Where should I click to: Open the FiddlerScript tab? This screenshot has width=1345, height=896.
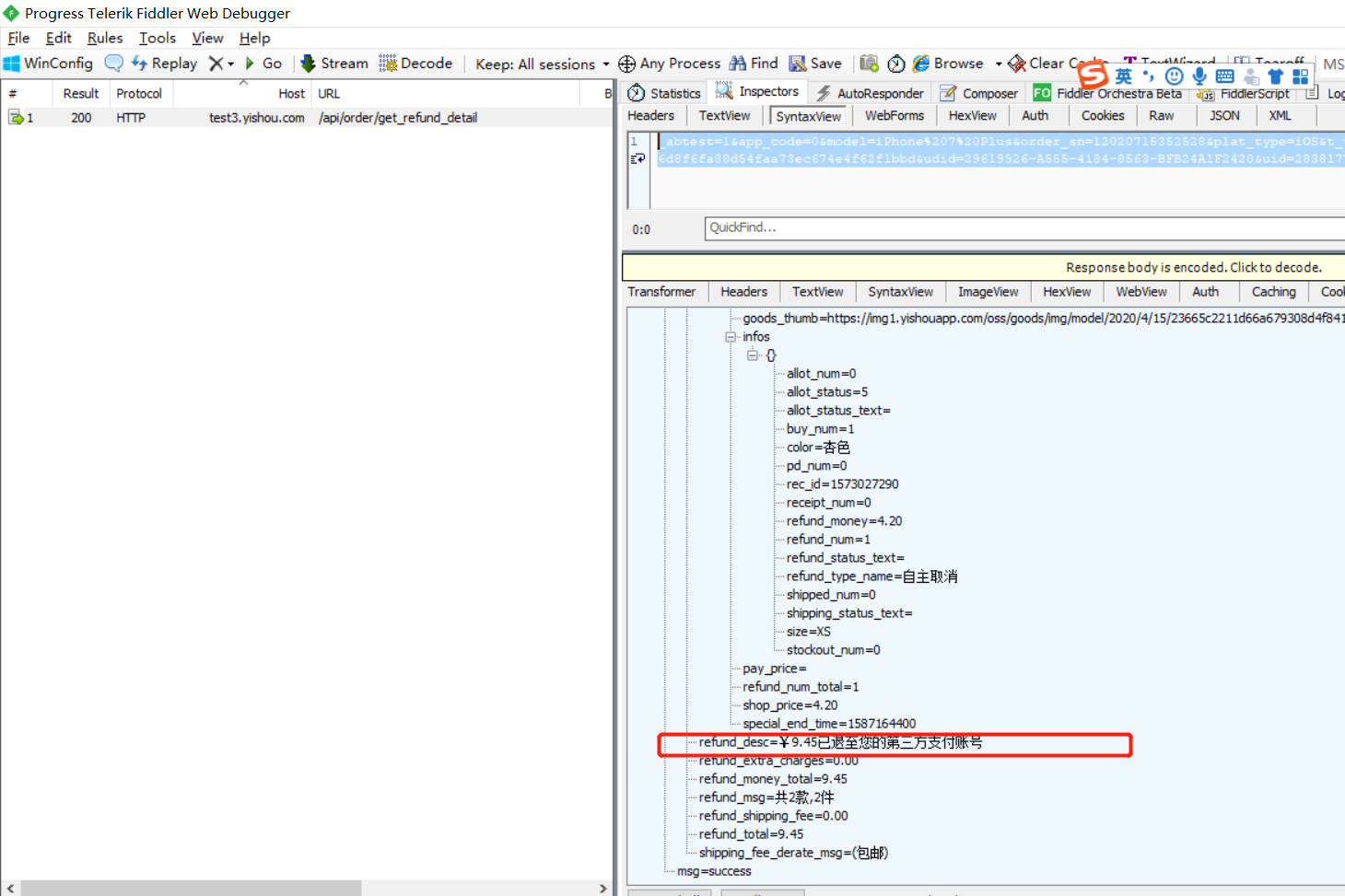[1243, 93]
